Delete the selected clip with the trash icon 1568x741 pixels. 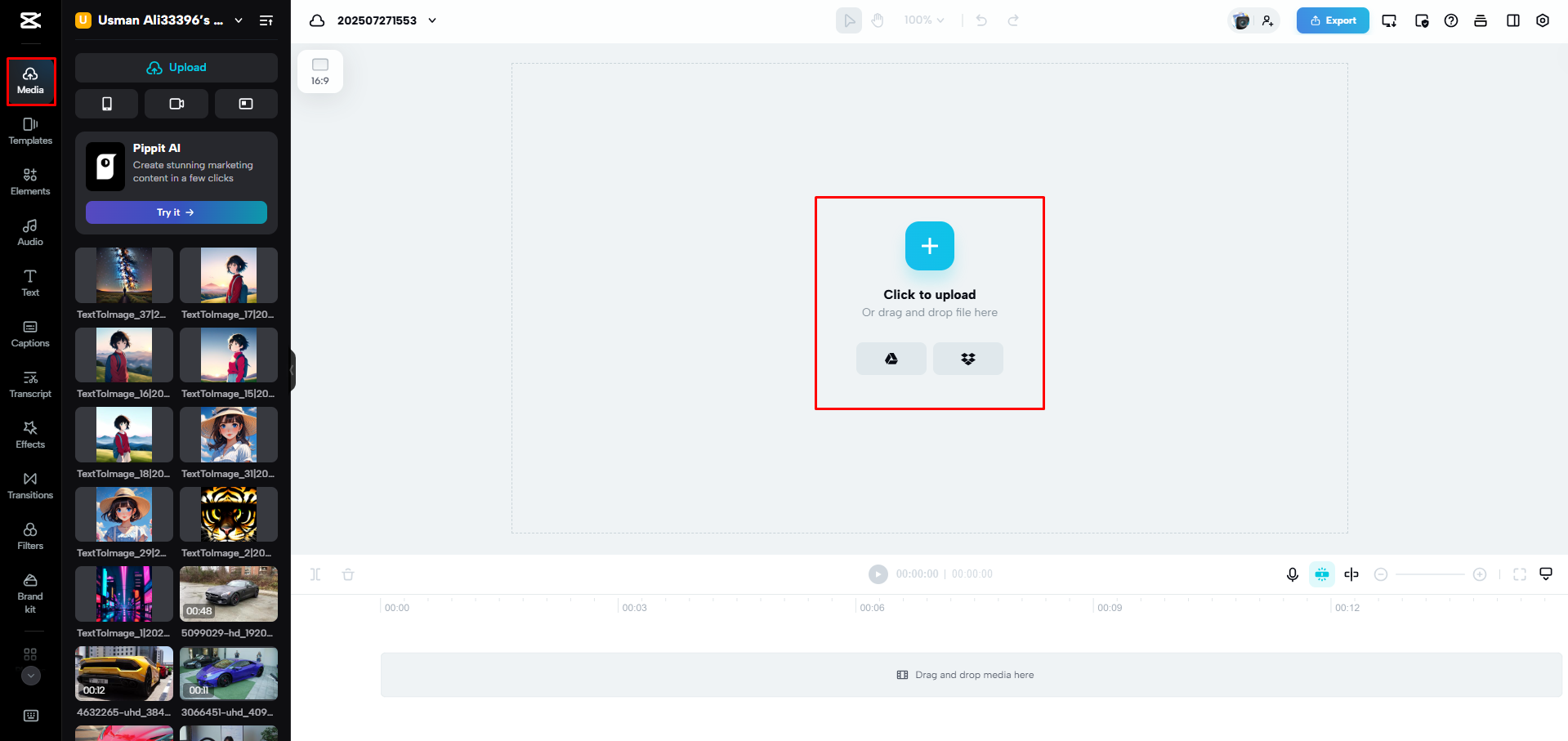point(348,574)
